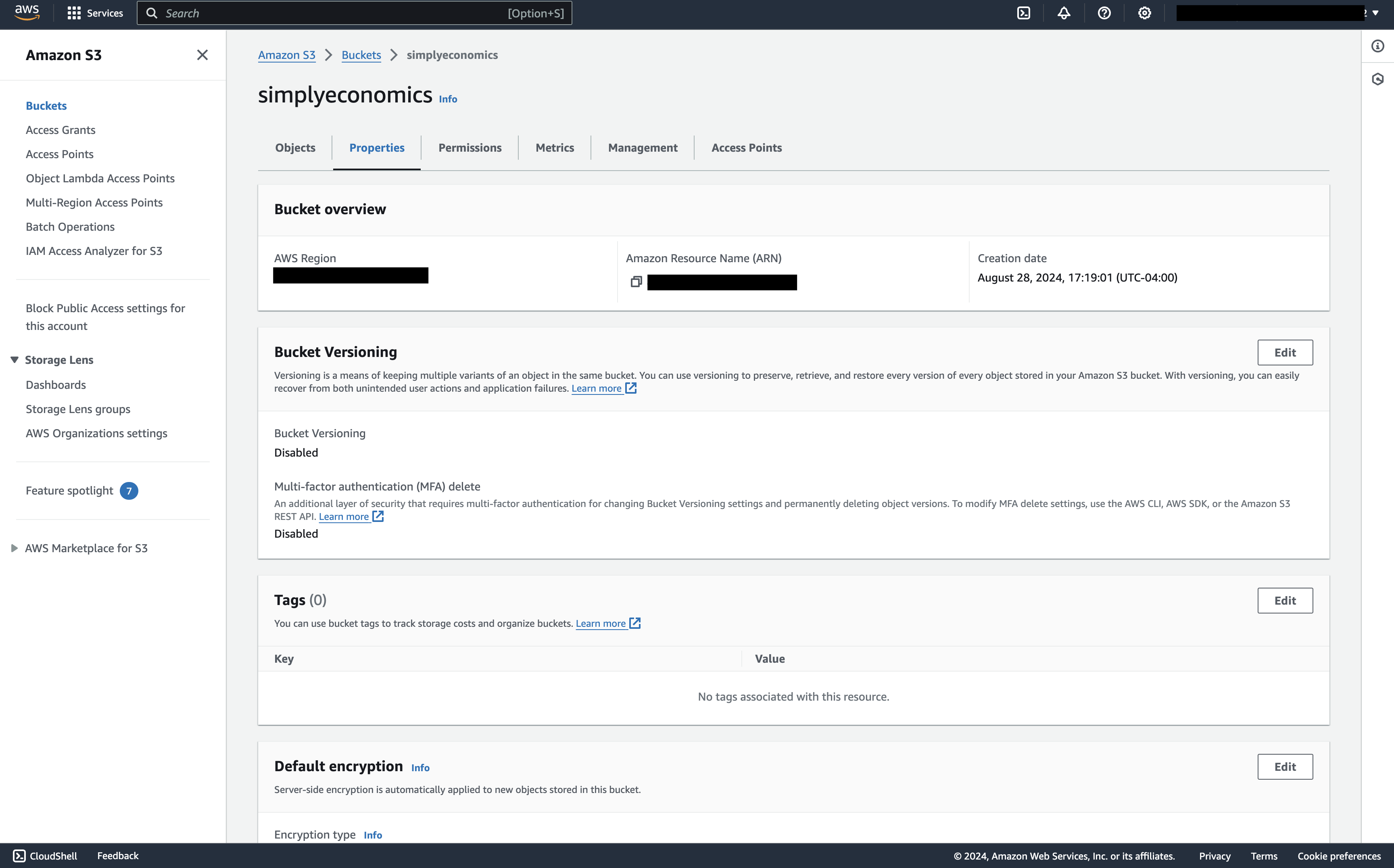Open the help question mark menu
Image resolution: width=1394 pixels, height=868 pixels.
pyautogui.click(x=1104, y=13)
